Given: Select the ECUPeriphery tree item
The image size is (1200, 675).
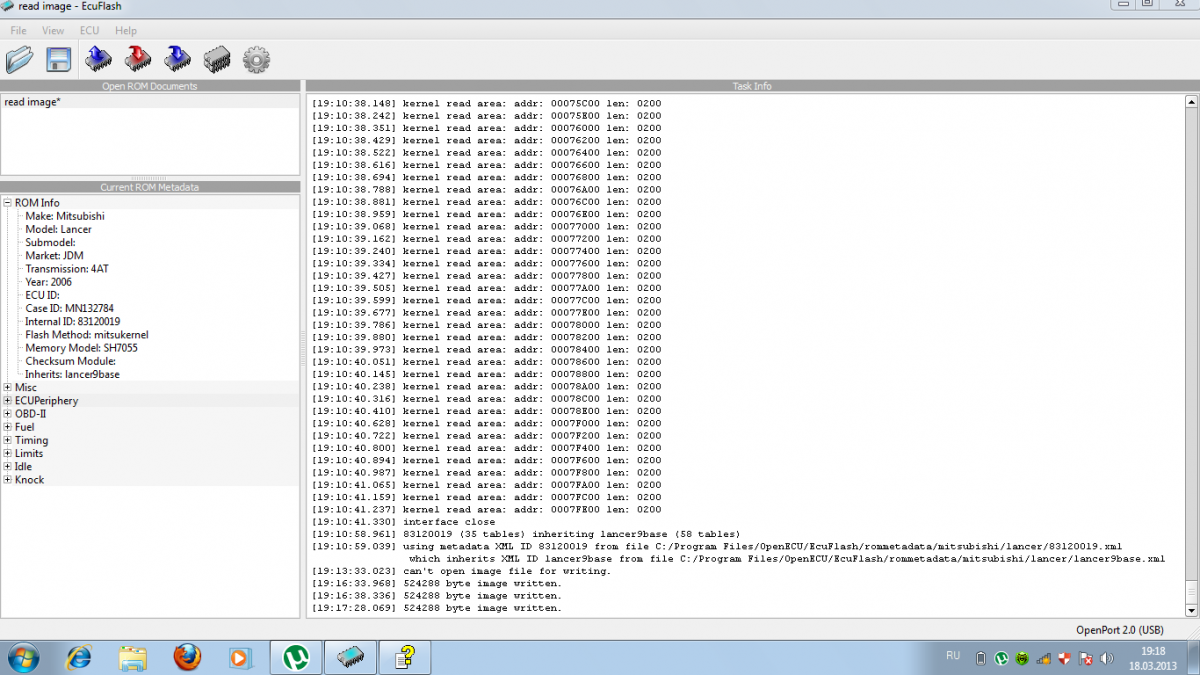Looking at the screenshot, I should (x=46, y=401).
